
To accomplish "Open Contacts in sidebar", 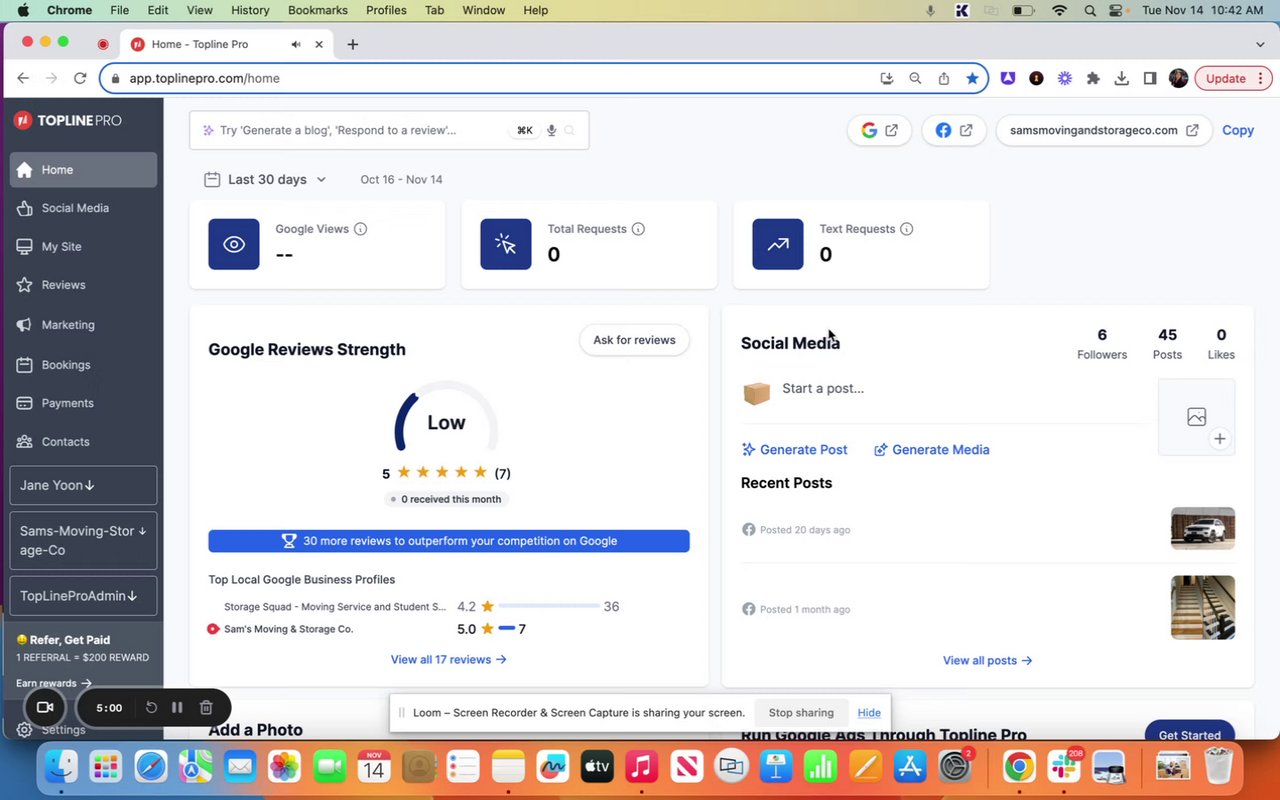I will 83,441.
